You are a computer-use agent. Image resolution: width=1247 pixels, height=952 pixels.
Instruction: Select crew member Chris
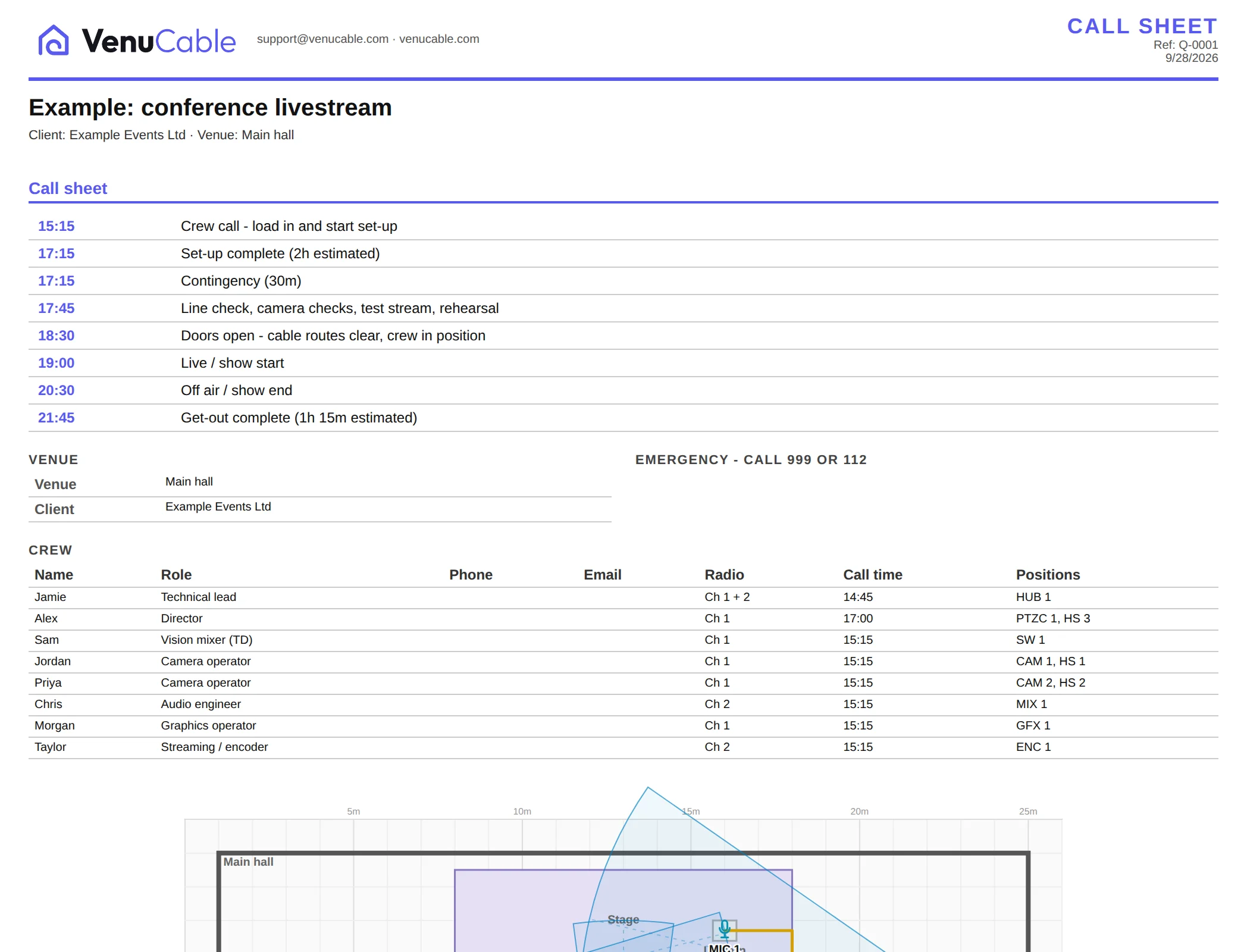pos(48,704)
